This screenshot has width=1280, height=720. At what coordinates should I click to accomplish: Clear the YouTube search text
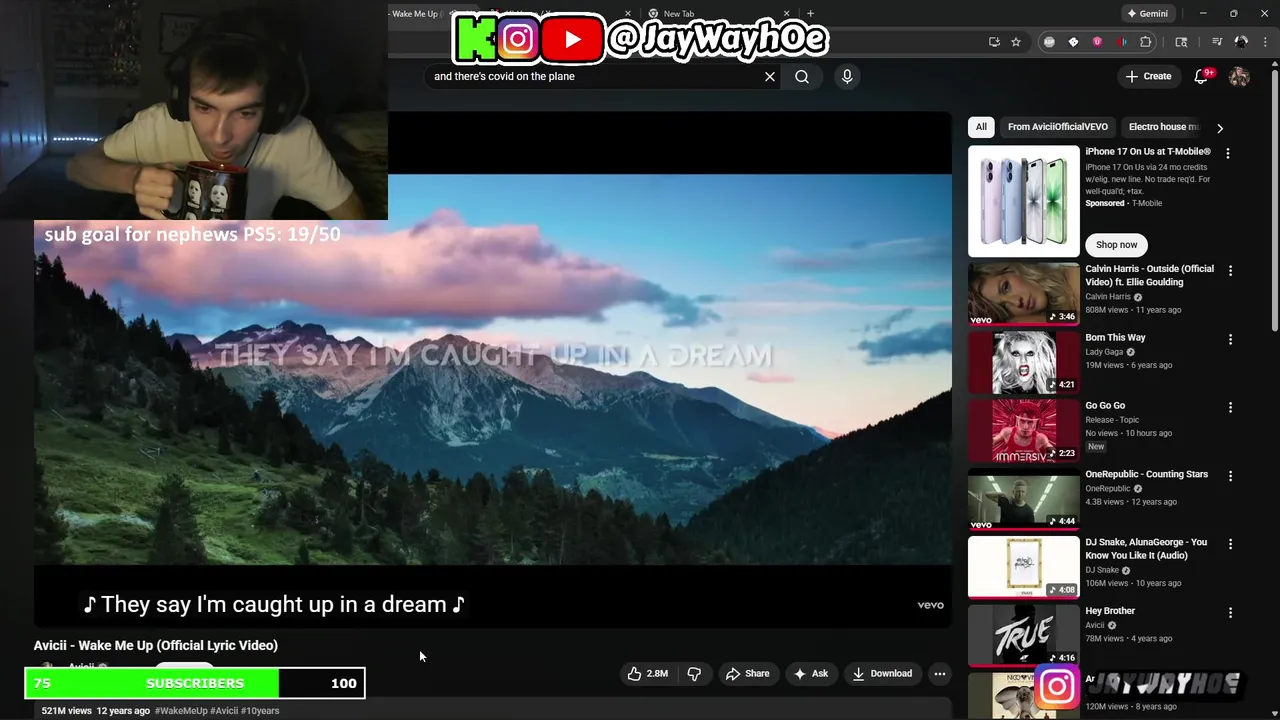[770, 76]
